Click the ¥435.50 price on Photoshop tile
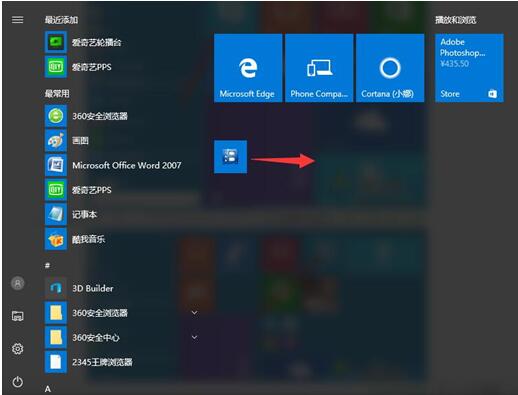 [x=454, y=63]
